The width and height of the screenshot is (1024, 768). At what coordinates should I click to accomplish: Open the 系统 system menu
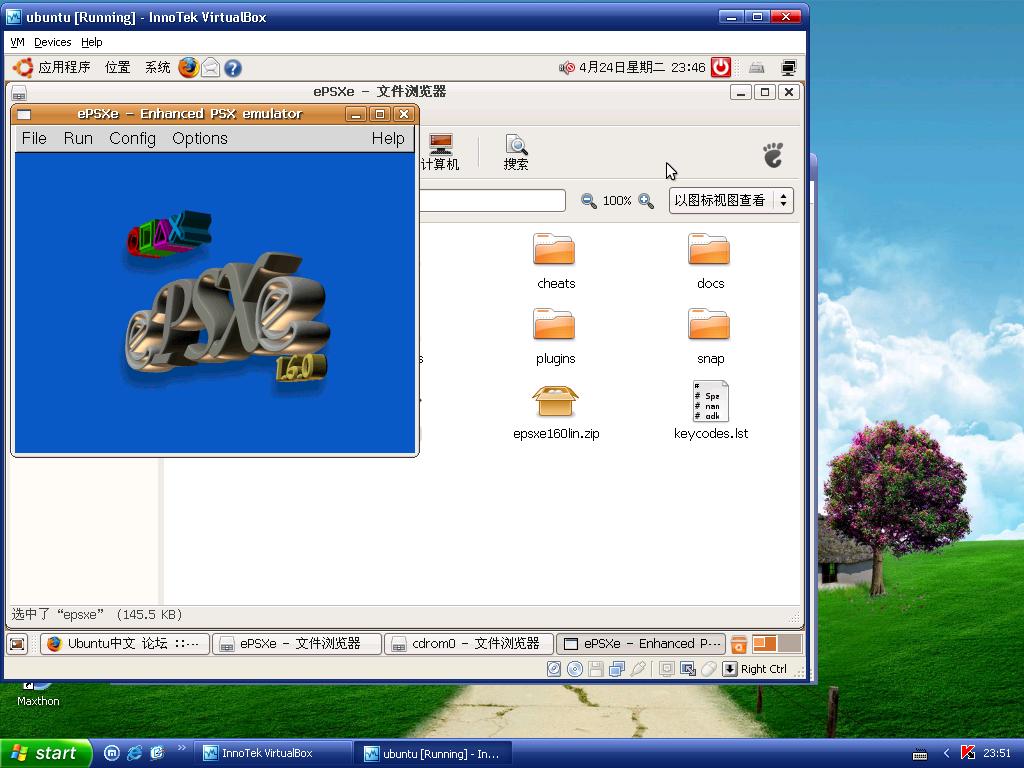pos(157,67)
